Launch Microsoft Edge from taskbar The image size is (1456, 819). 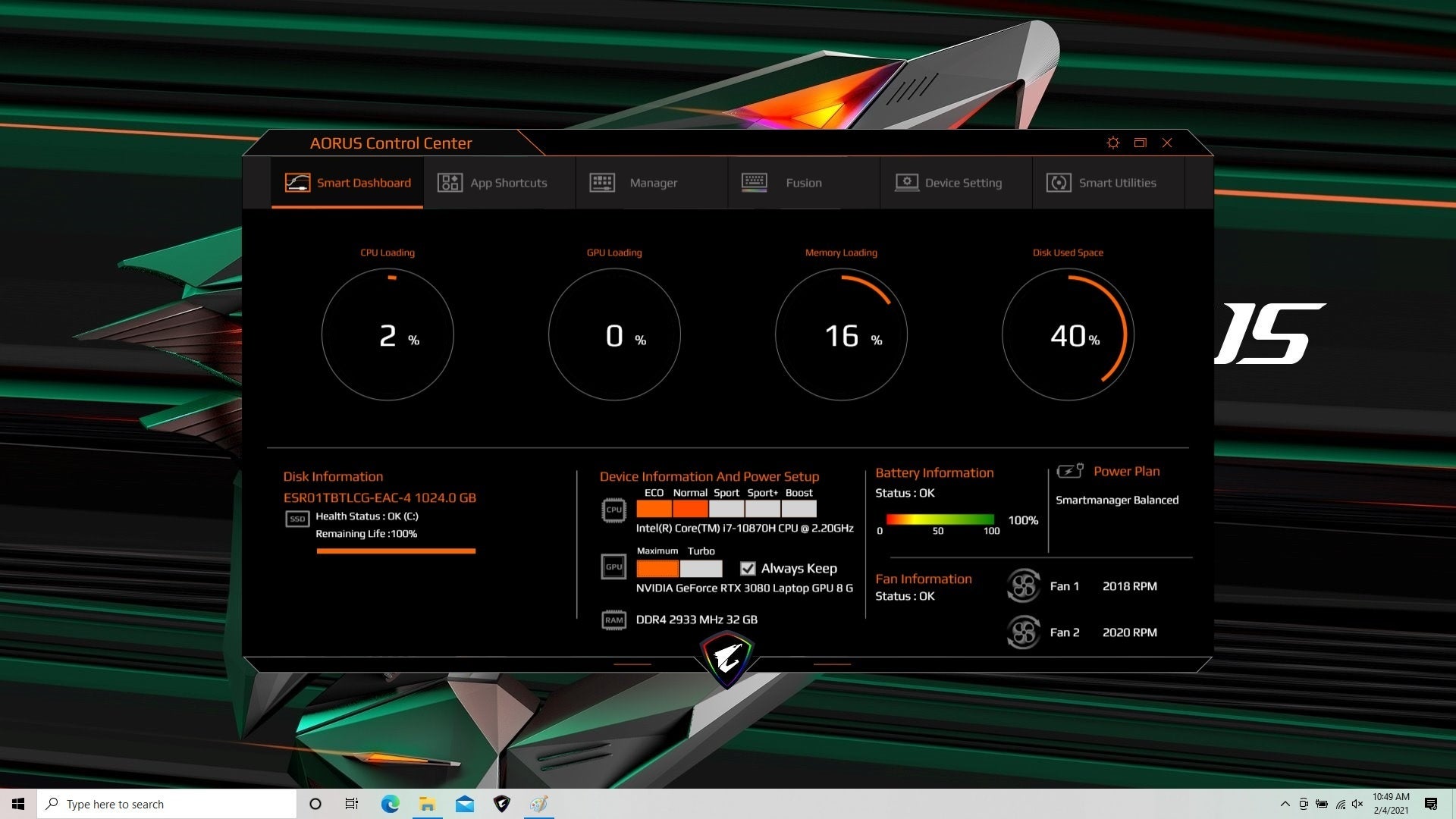coord(390,804)
